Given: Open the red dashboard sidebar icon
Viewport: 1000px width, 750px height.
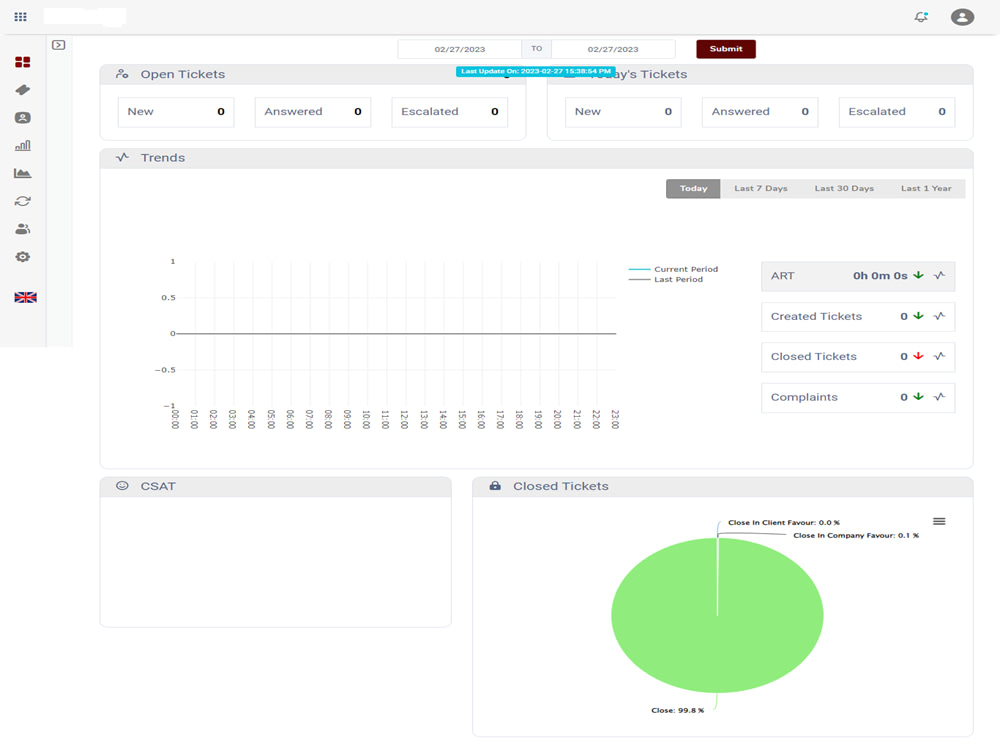Looking at the screenshot, I should click(22, 62).
